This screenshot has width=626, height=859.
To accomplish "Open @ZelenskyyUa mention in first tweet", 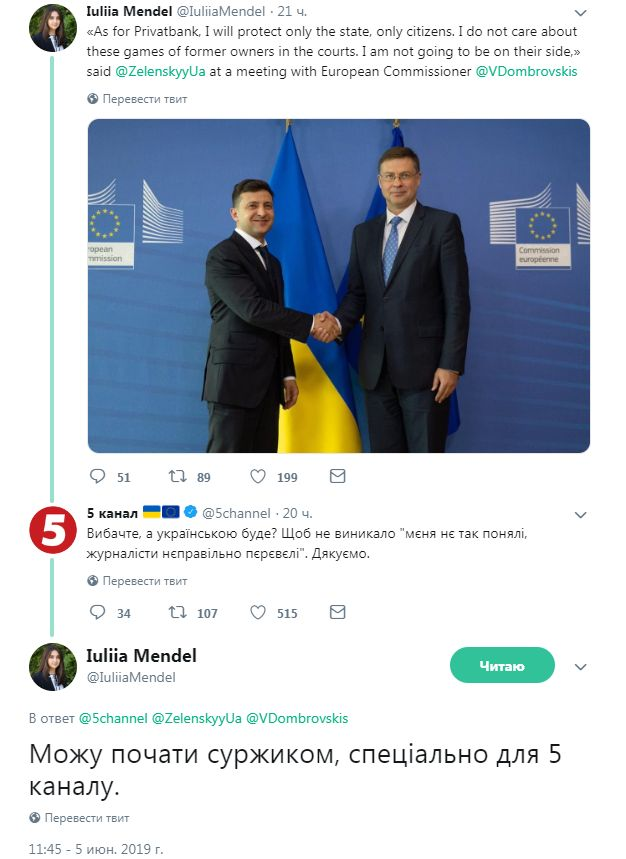I will pos(160,72).
